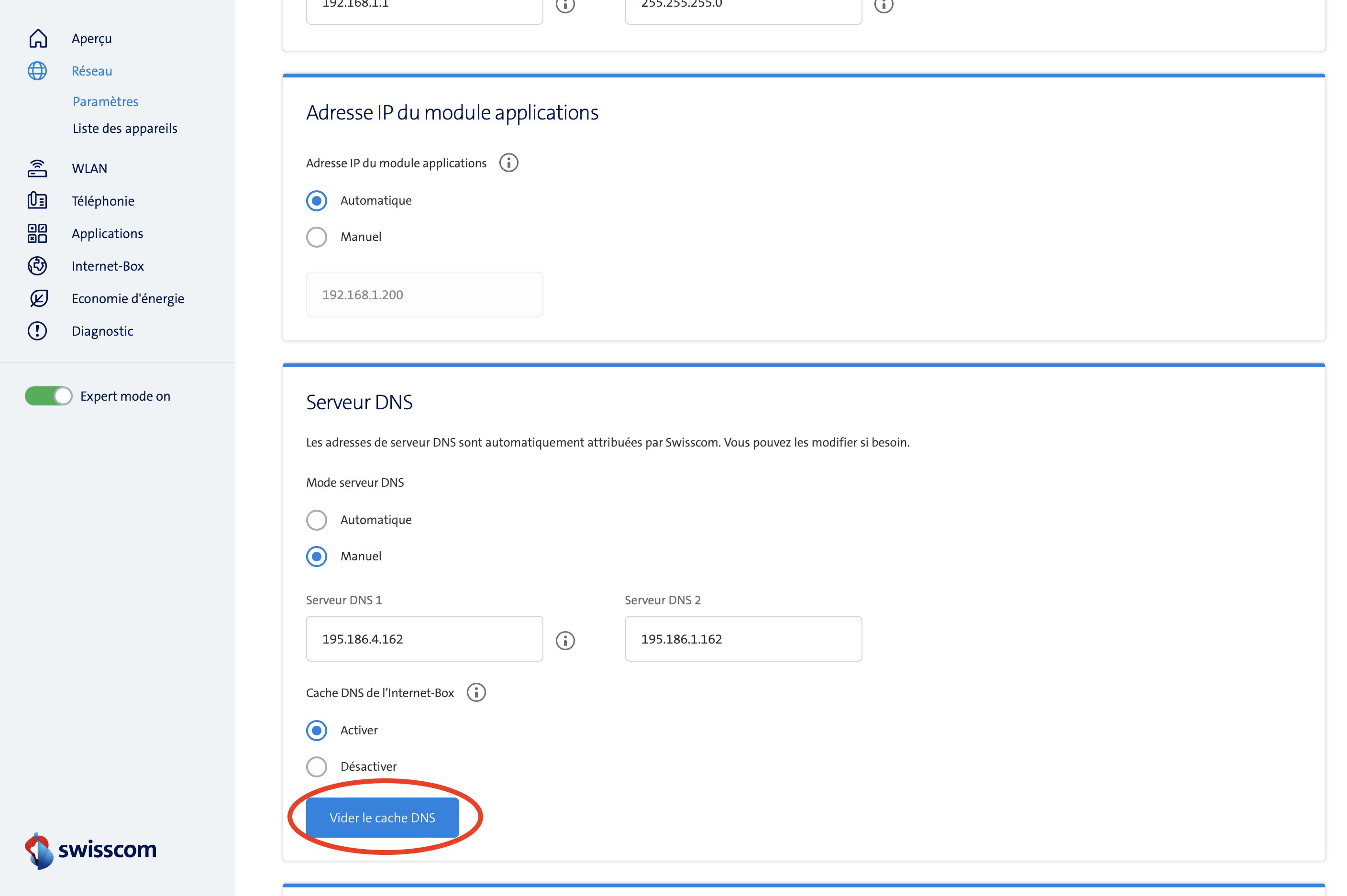This screenshot has height=896, width=1347.
Task: Open Paramètres submenu item
Action: (x=105, y=101)
